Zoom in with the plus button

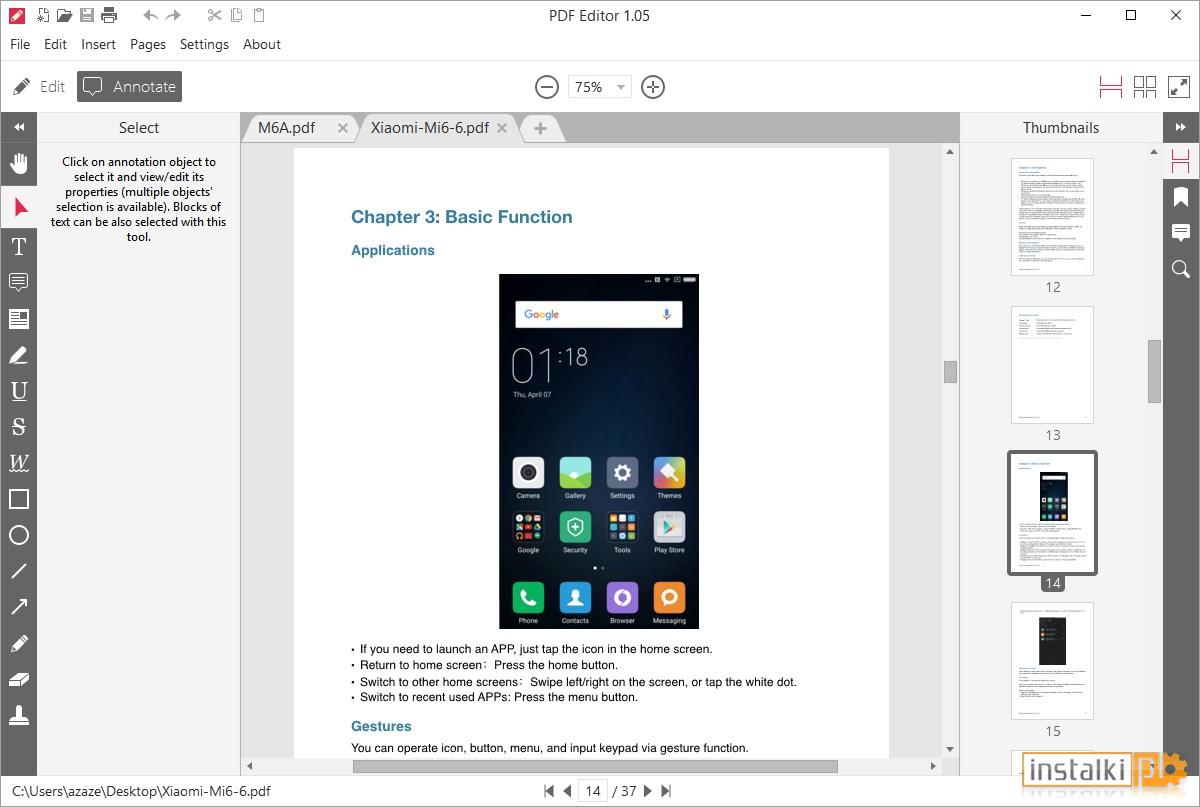pos(653,87)
